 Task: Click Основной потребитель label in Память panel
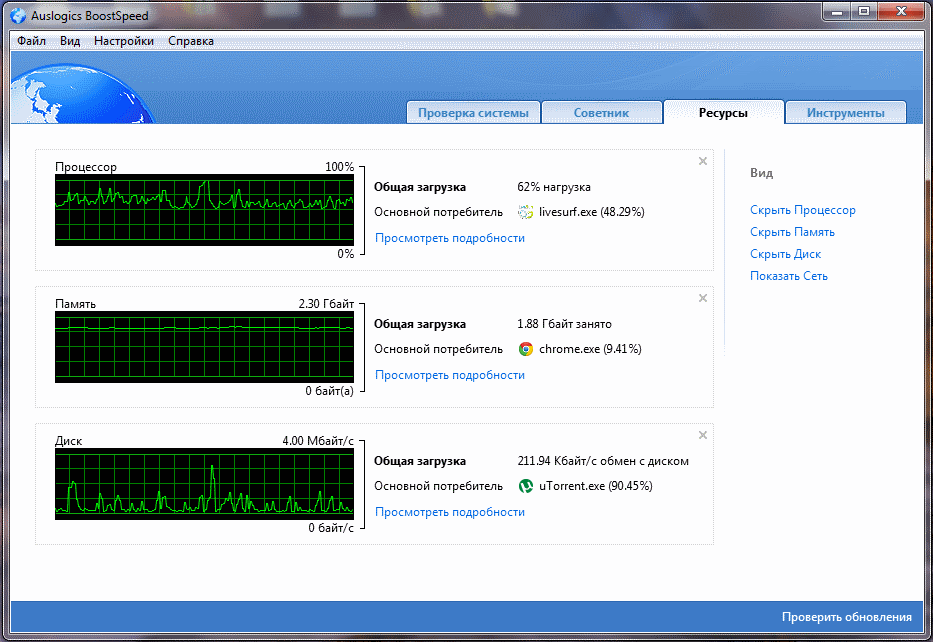439,349
